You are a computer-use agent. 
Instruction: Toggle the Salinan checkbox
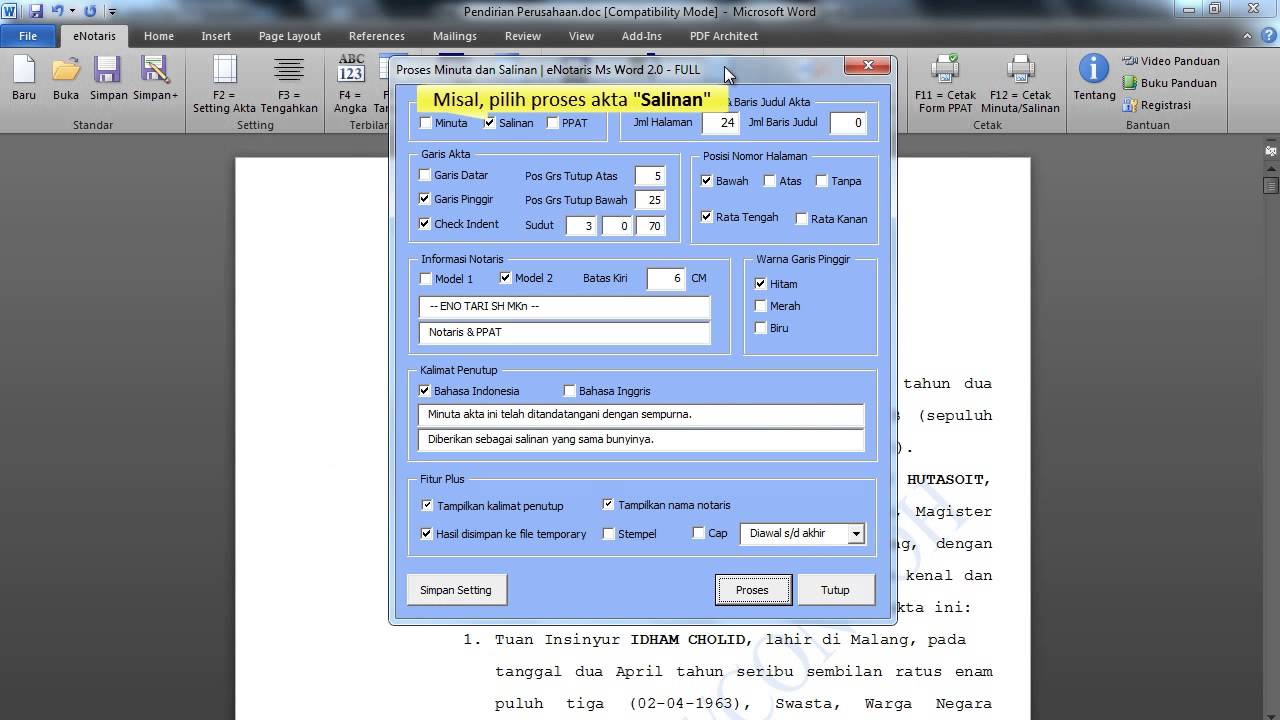pyautogui.click(x=490, y=123)
